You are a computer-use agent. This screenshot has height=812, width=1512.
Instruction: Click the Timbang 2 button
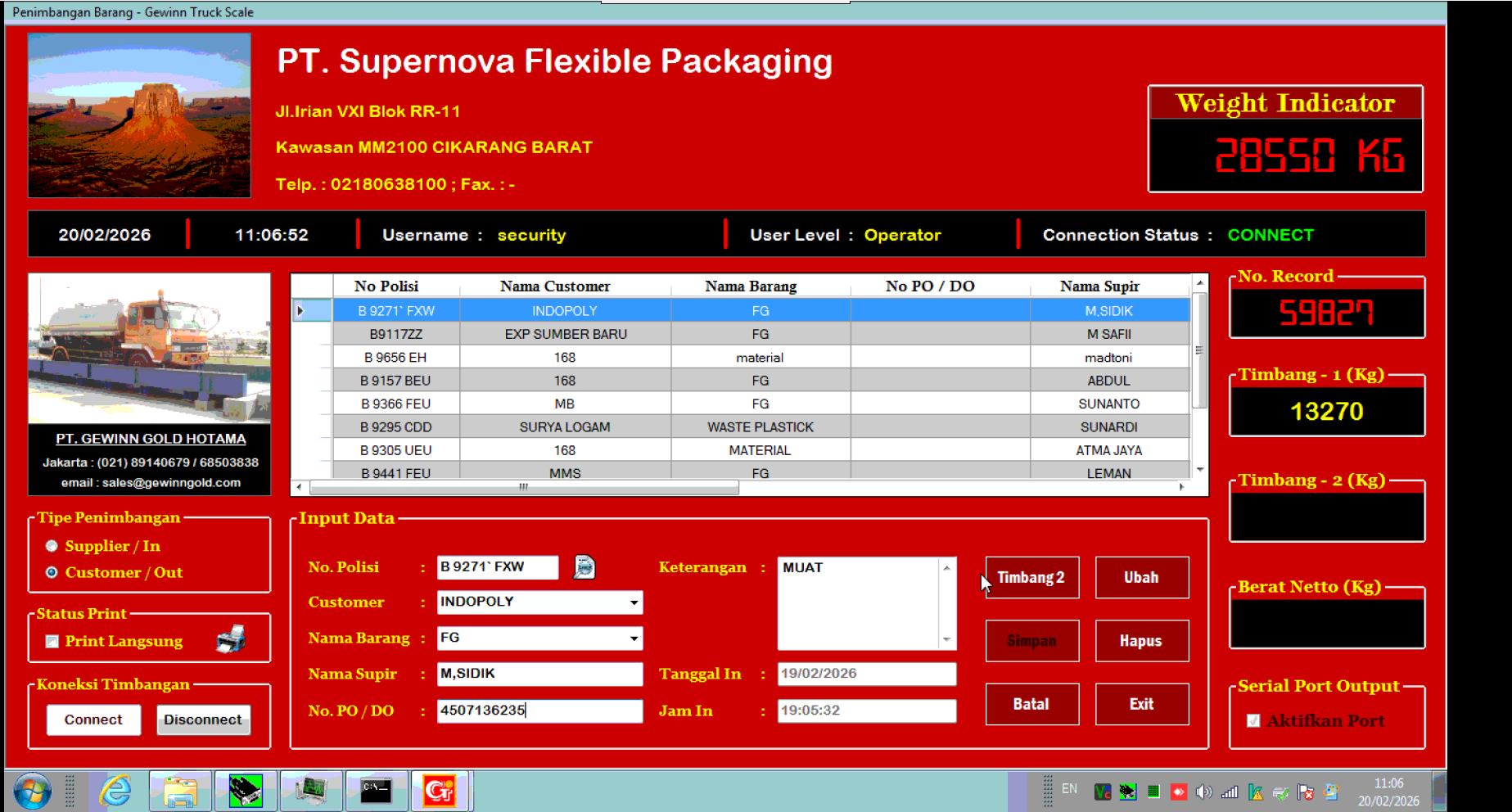1031,578
